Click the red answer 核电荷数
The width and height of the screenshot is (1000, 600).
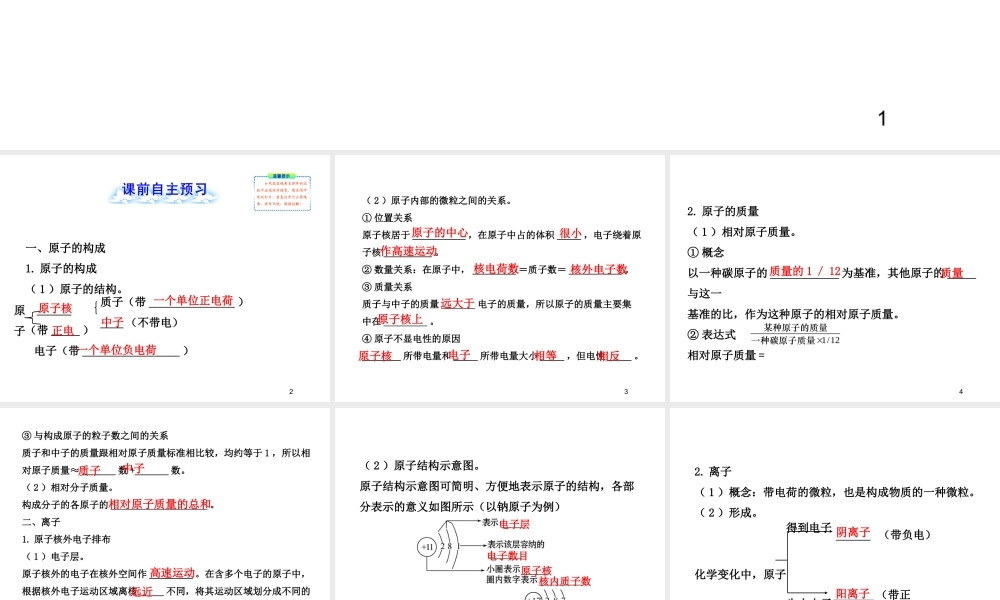(x=496, y=269)
